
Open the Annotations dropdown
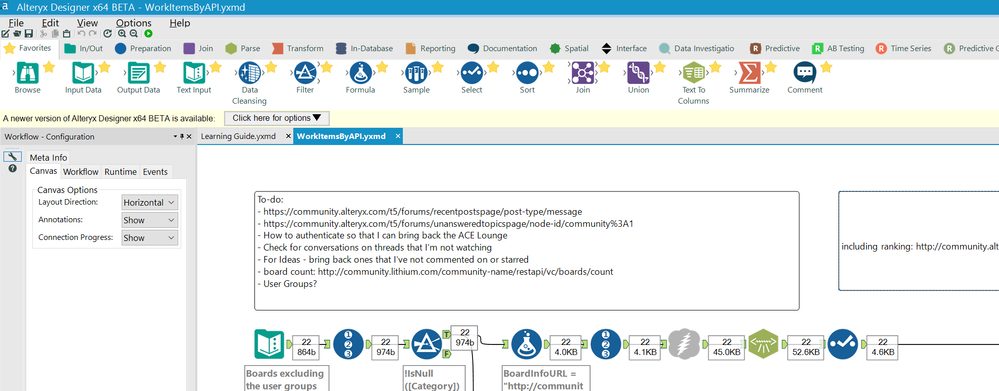coord(150,220)
